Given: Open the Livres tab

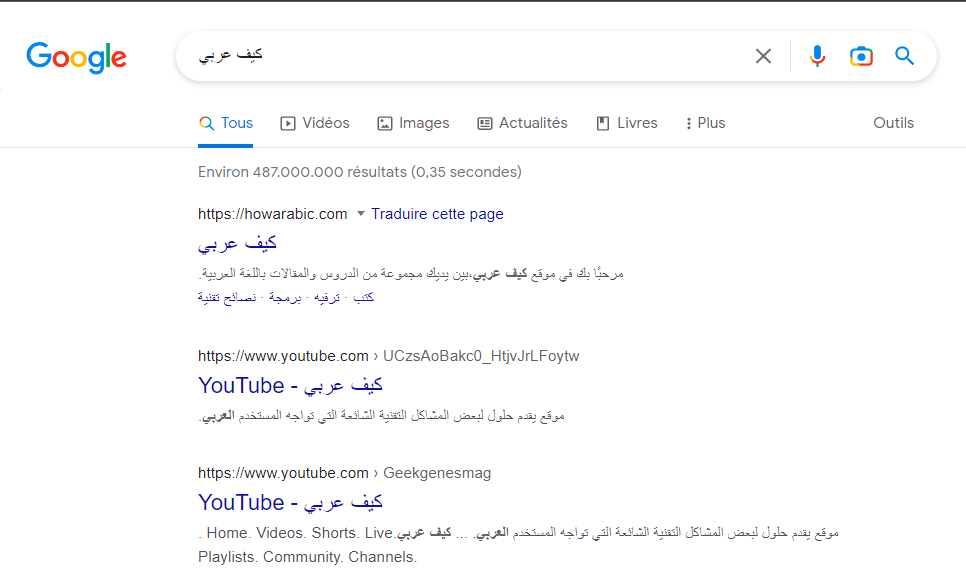Looking at the screenshot, I should (627, 123).
